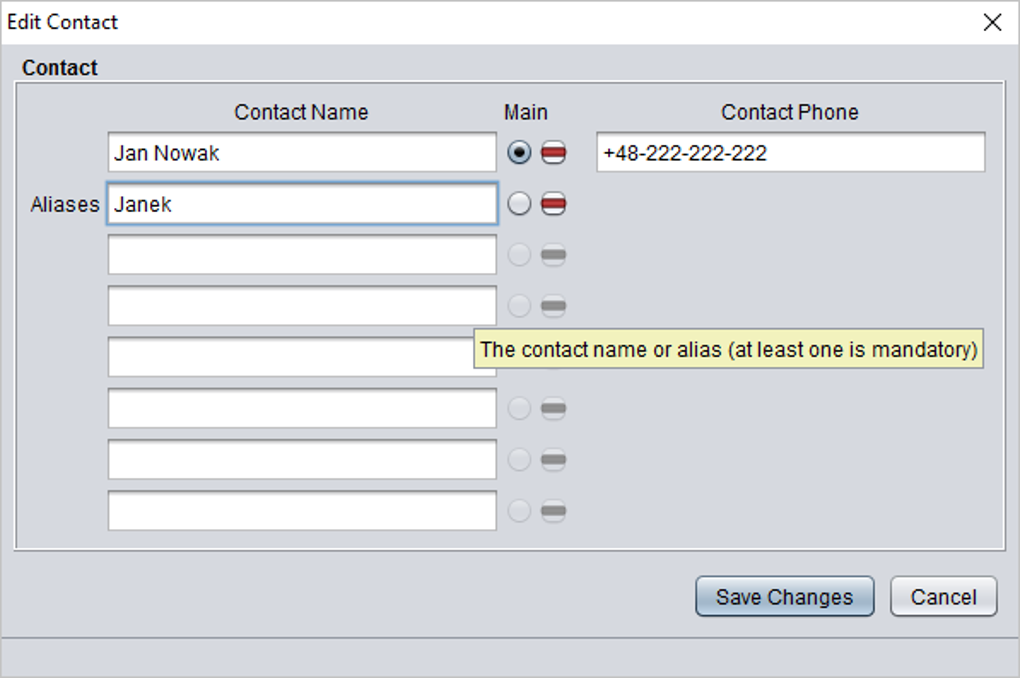Click the red remove icon beside Janek
1020x678 pixels.
[x=553, y=204]
